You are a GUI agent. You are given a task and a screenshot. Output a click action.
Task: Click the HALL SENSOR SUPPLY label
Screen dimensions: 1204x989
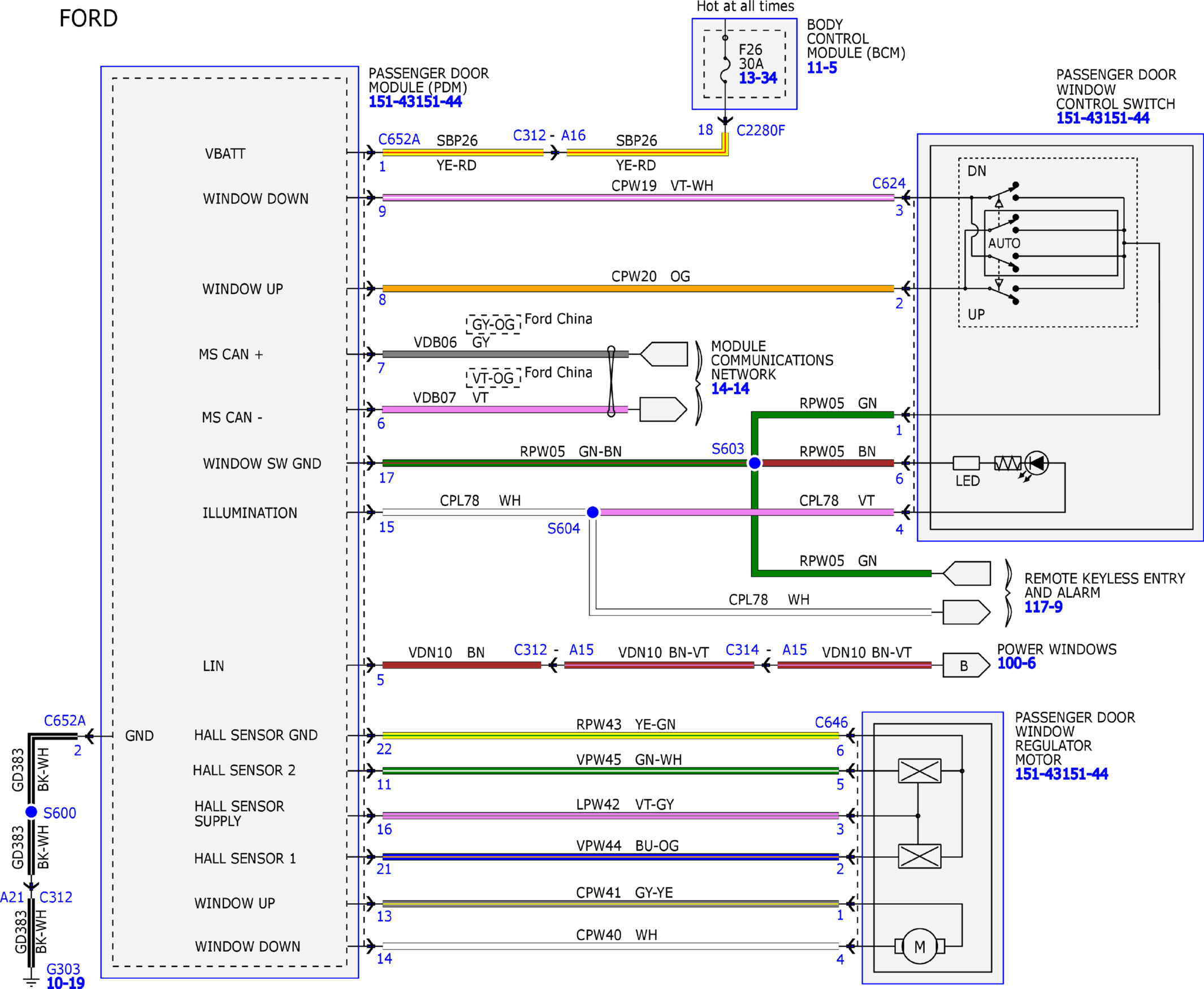(239, 814)
